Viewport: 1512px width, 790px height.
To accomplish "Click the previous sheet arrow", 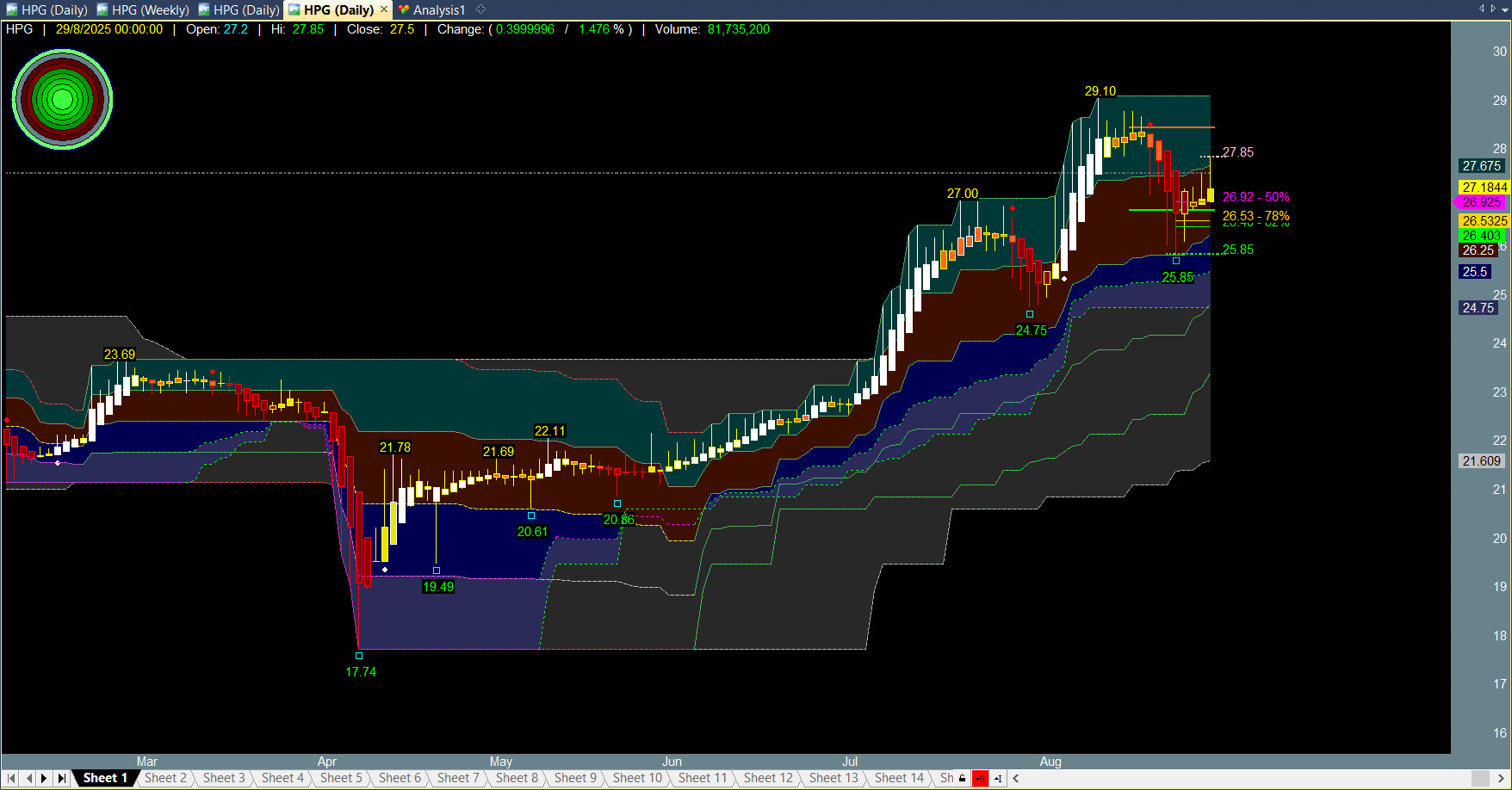I will (28, 778).
